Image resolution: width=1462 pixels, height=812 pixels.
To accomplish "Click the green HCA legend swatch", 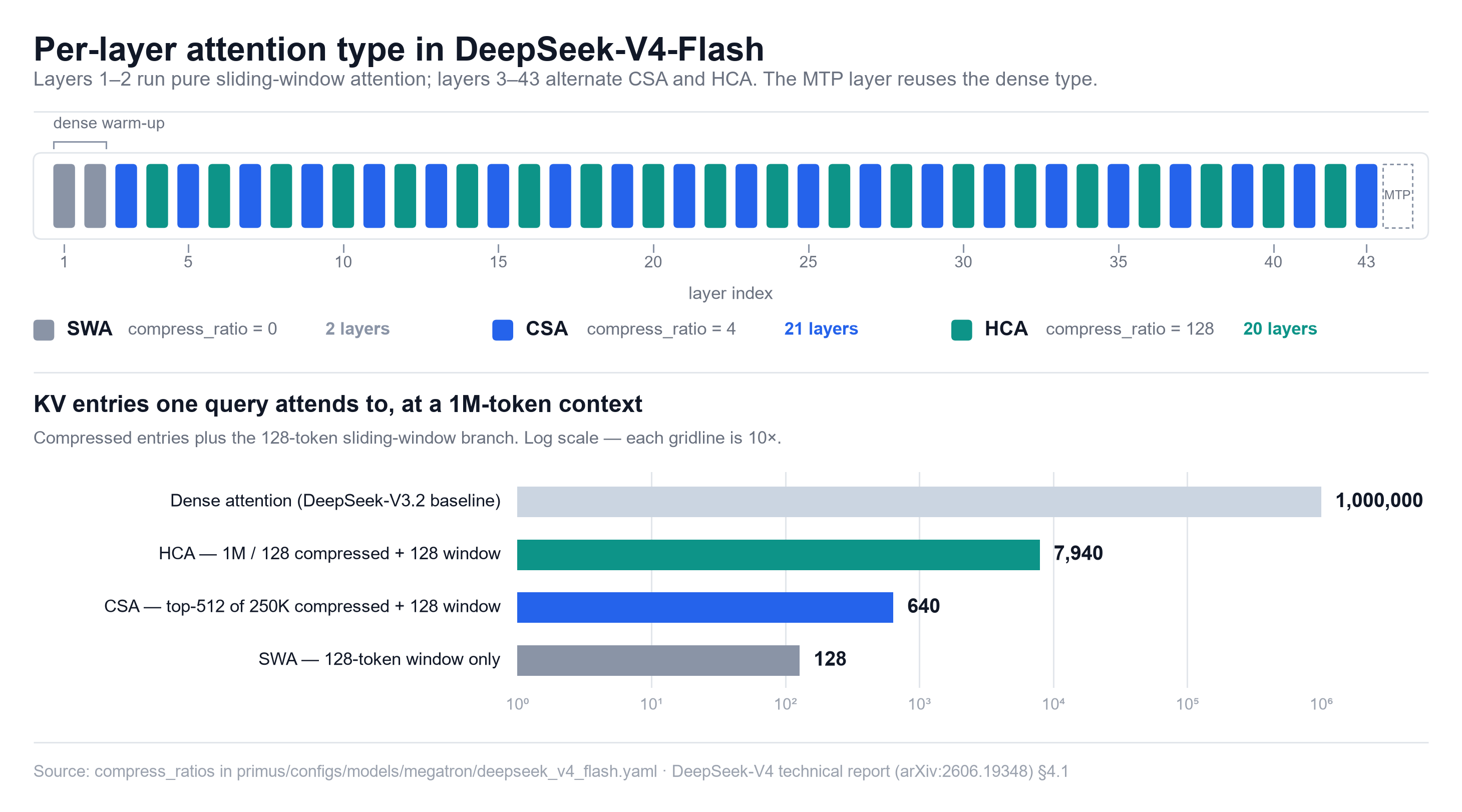I will (x=961, y=330).
